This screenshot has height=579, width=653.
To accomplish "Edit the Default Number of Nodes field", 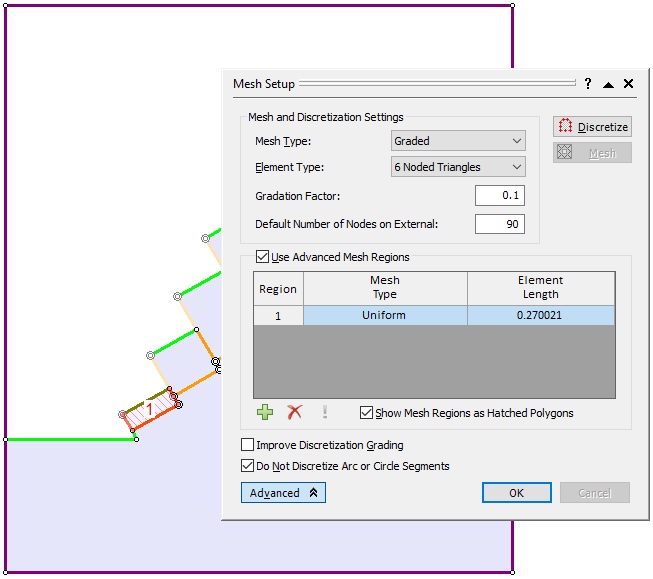I will coord(499,224).
